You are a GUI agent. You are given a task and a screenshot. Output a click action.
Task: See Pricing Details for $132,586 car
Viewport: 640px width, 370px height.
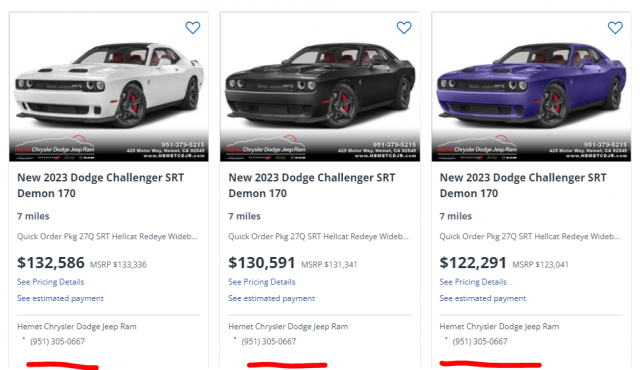coord(51,282)
